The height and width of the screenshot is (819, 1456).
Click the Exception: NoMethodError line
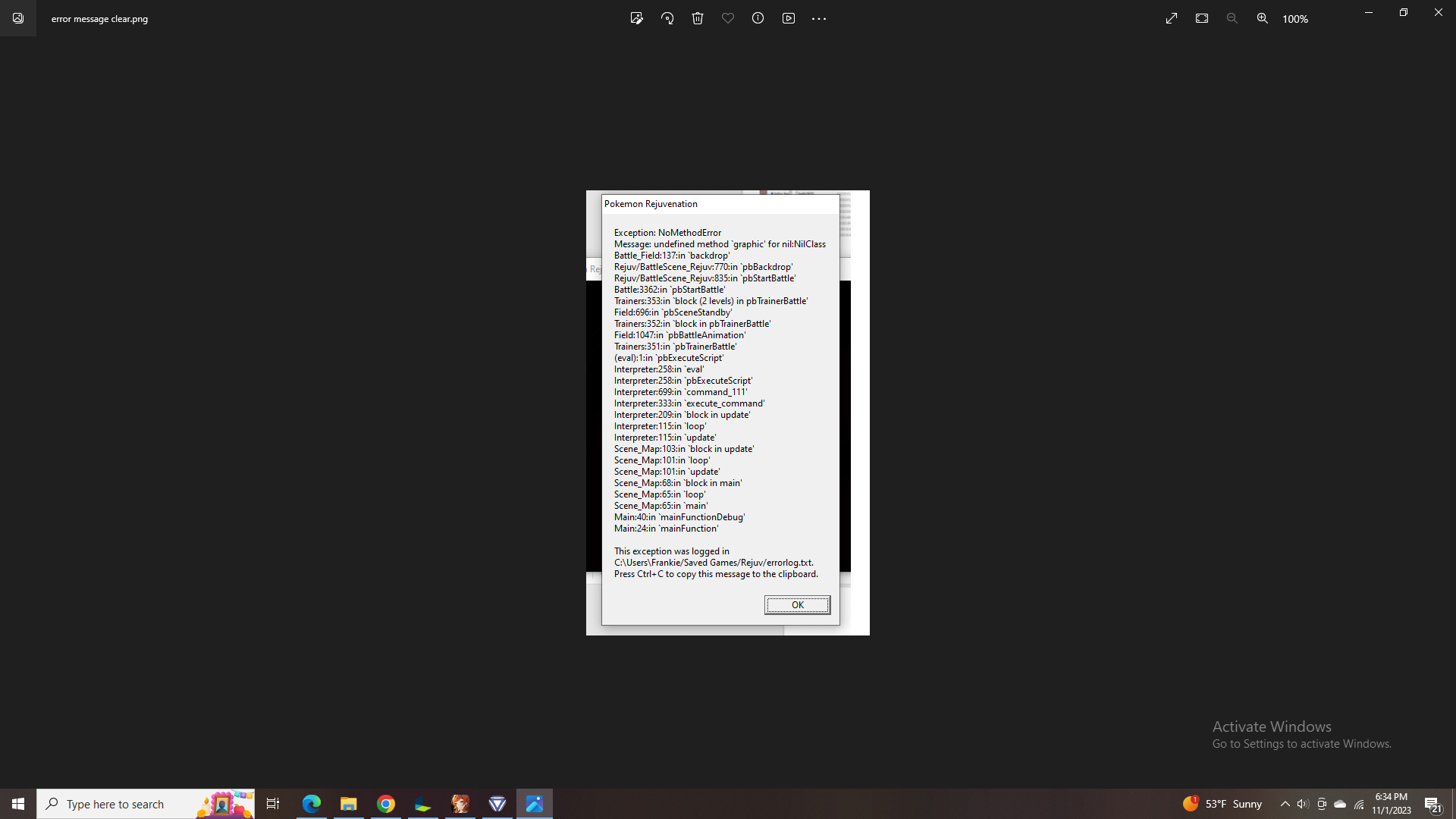667,233
